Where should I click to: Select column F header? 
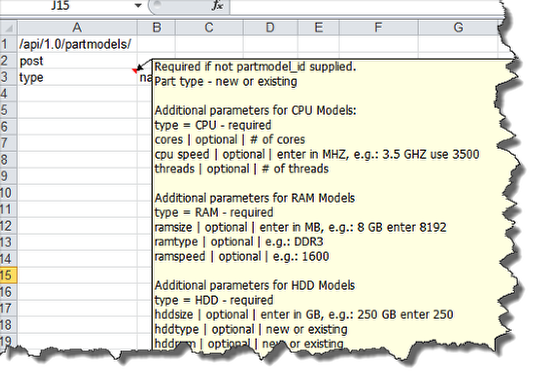pos(378,28)
